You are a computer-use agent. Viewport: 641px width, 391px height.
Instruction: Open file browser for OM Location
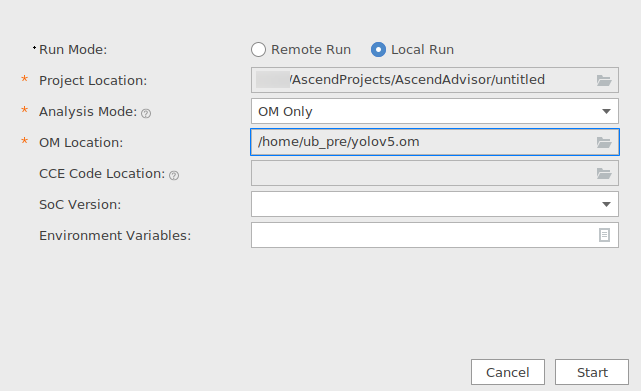coord(604,142)
